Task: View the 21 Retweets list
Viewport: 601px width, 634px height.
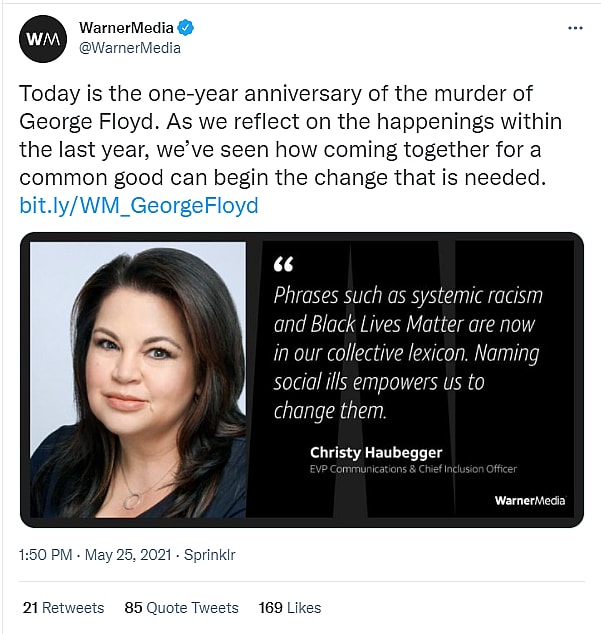Action: point(63,607)
